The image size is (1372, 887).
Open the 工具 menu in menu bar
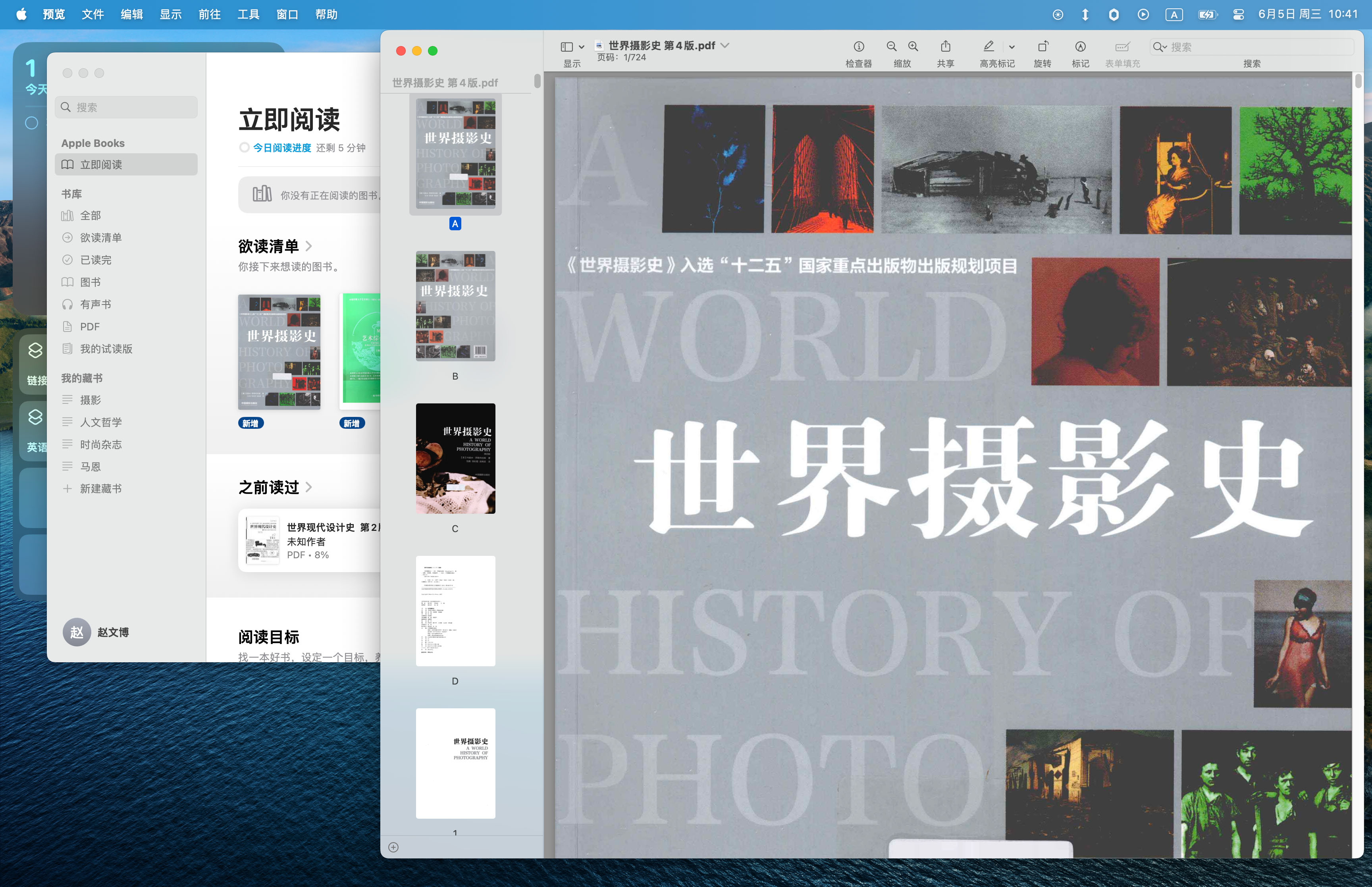(x=248, y=14)
